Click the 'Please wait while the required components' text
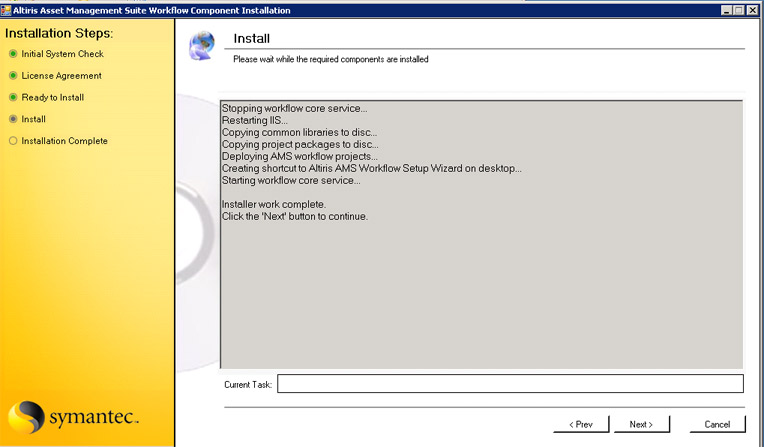Screen dimensions: 764x447 tap(331, 59)
